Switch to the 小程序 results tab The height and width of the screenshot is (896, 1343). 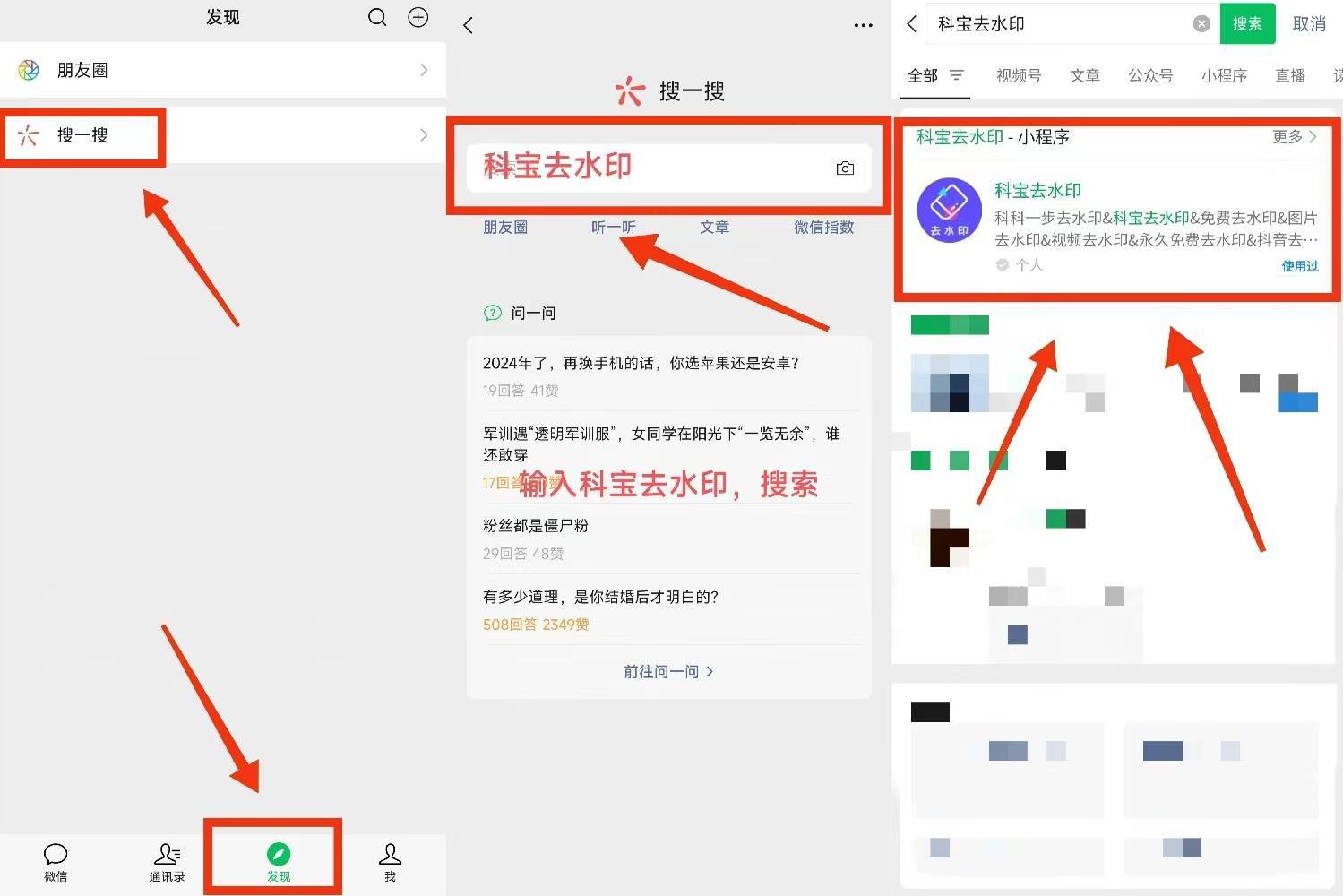(1224, 76)
